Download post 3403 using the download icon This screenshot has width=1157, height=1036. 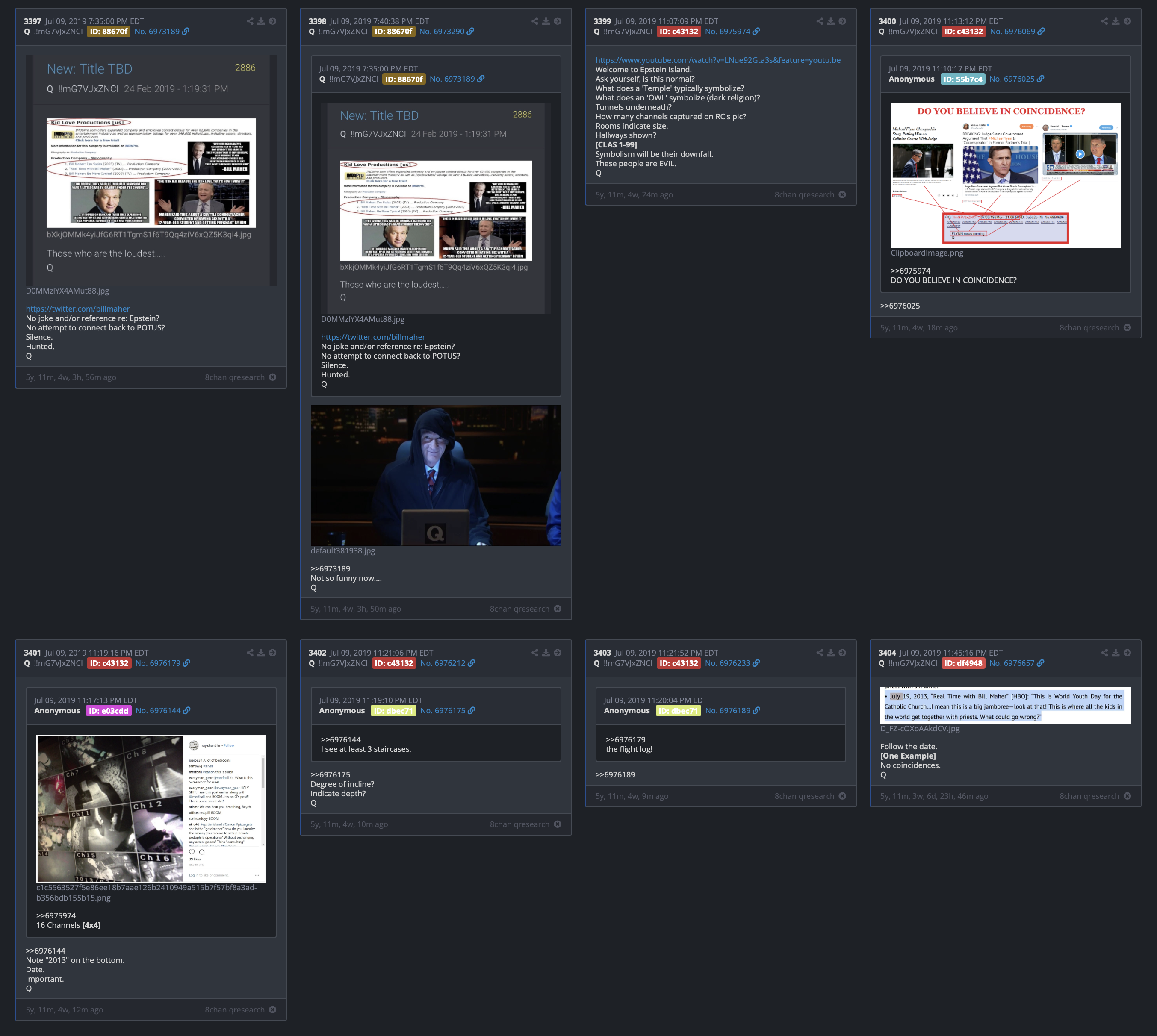(x=831, y=653)
